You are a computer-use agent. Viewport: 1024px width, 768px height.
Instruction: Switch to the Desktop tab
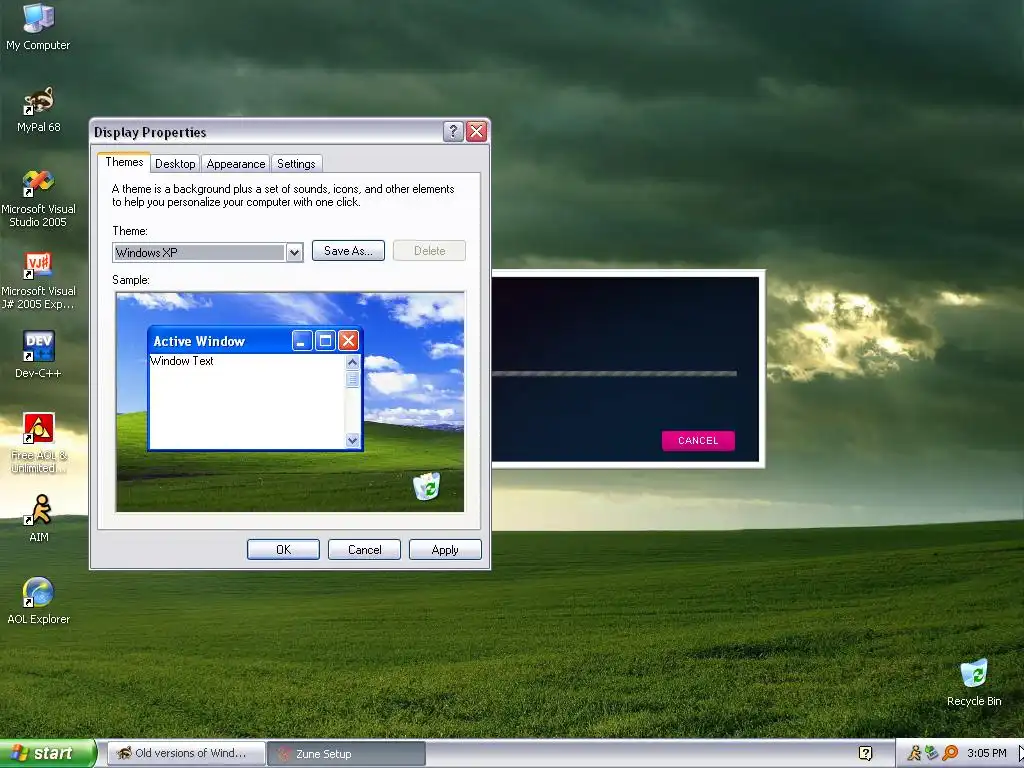coord(175,164)
